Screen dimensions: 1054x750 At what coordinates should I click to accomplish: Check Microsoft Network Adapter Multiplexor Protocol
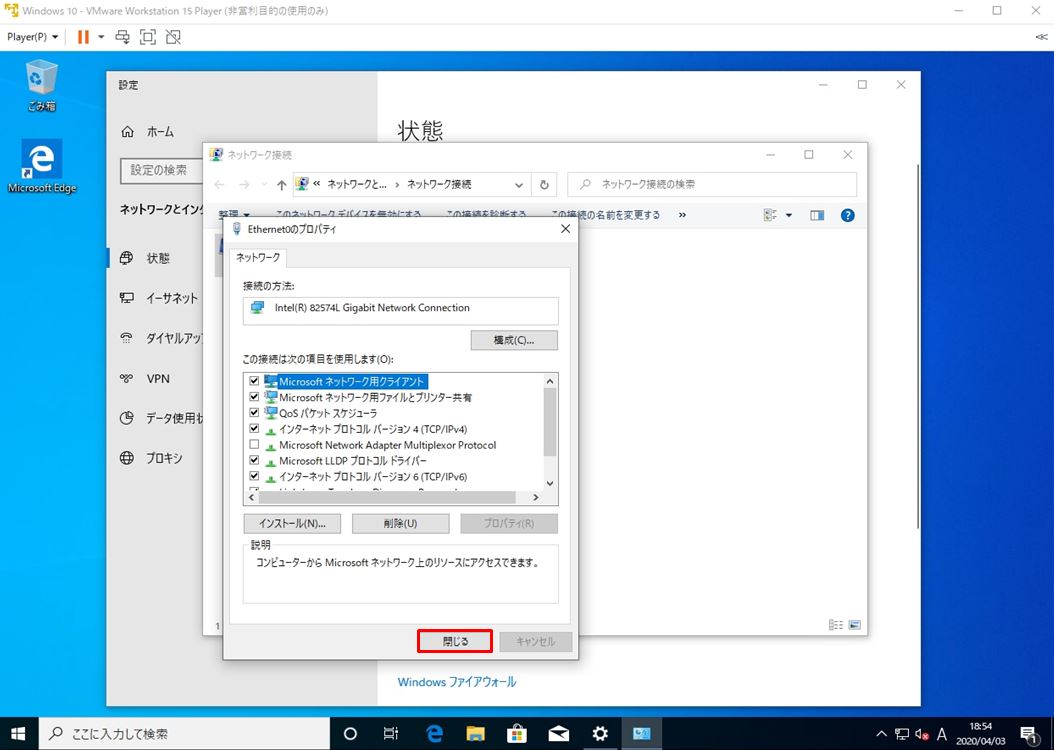[254, 445]
